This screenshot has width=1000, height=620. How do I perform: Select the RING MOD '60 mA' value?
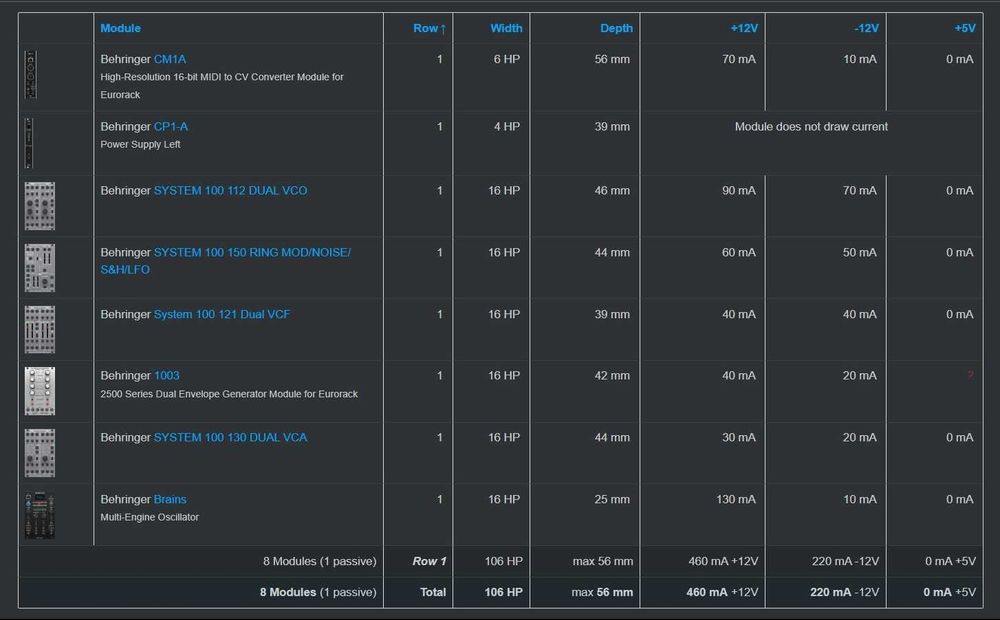(739, 253)
